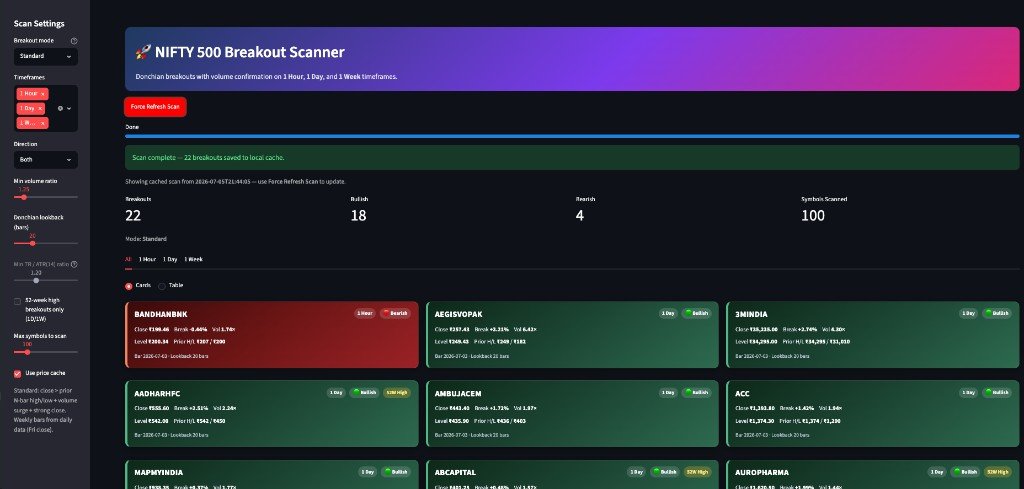Click the Breakouts count 22
1024x489 pixels.
pyautogui.click(x=133, y=215)
